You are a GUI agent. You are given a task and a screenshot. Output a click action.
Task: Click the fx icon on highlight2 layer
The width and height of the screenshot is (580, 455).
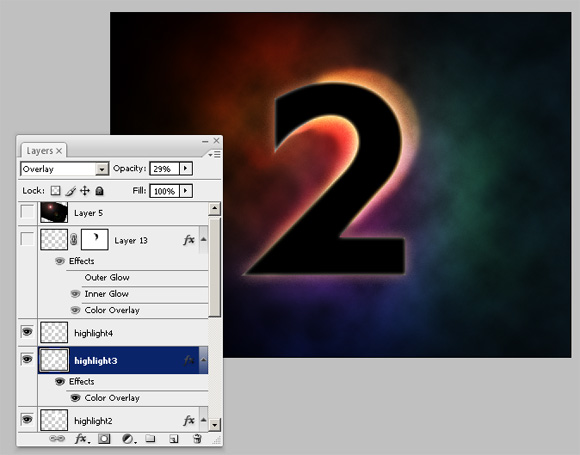189,420
